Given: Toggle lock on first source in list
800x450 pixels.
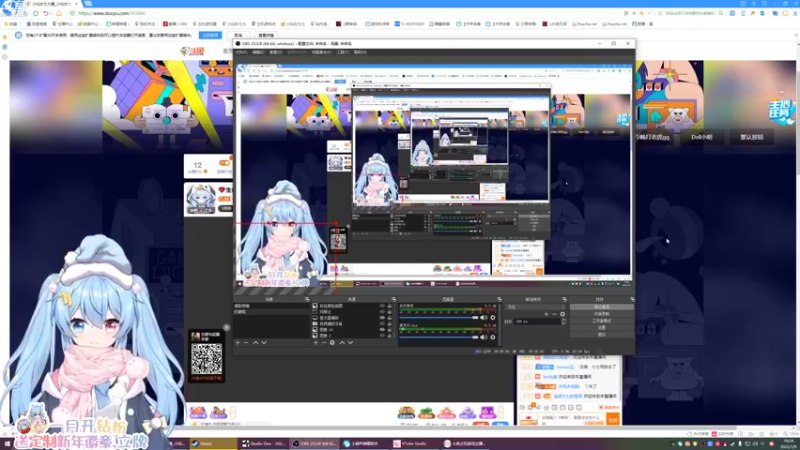Looking at the screenshot, I should 390,306.
